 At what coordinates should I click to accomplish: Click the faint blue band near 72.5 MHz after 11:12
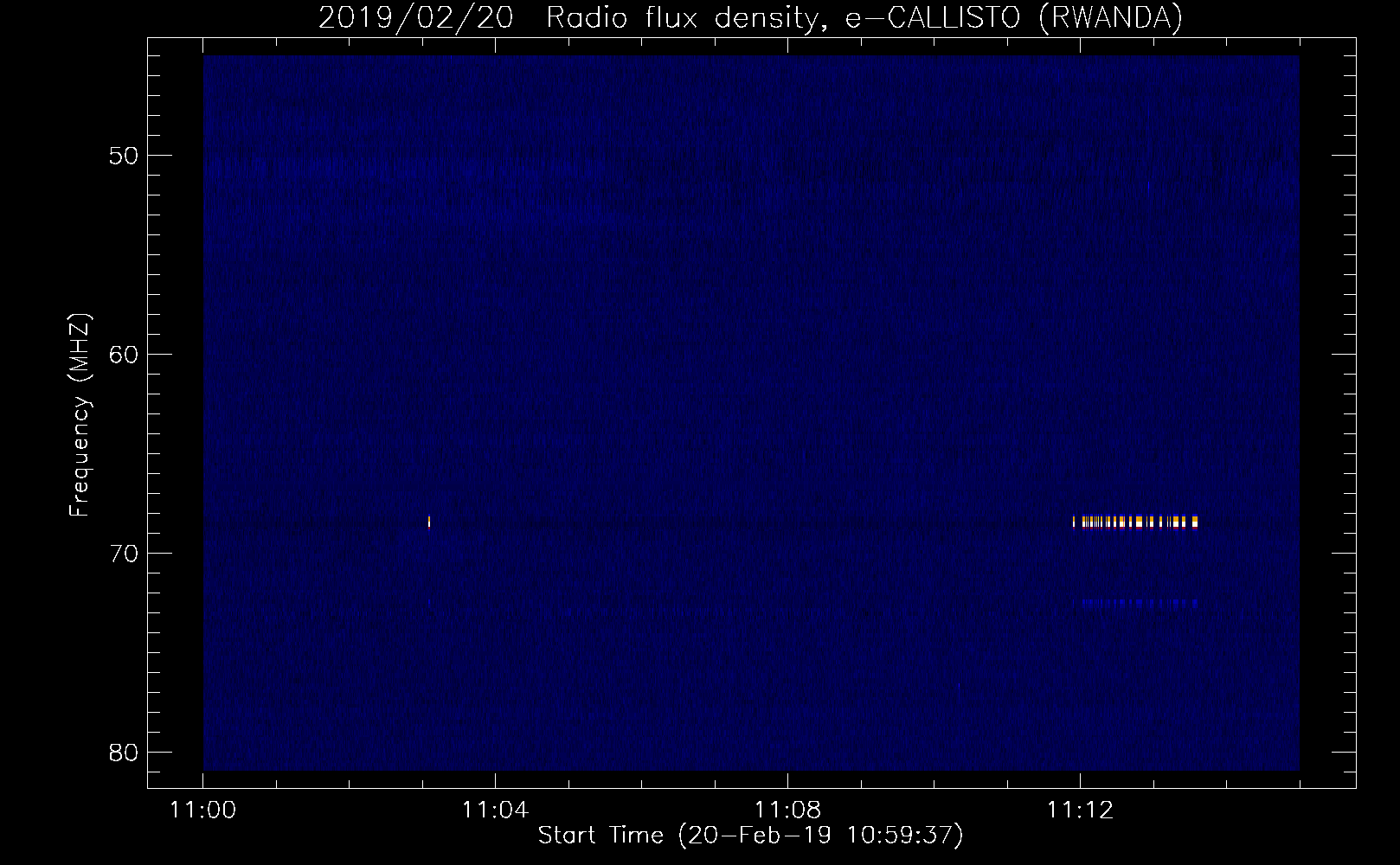click(1135, 603)
